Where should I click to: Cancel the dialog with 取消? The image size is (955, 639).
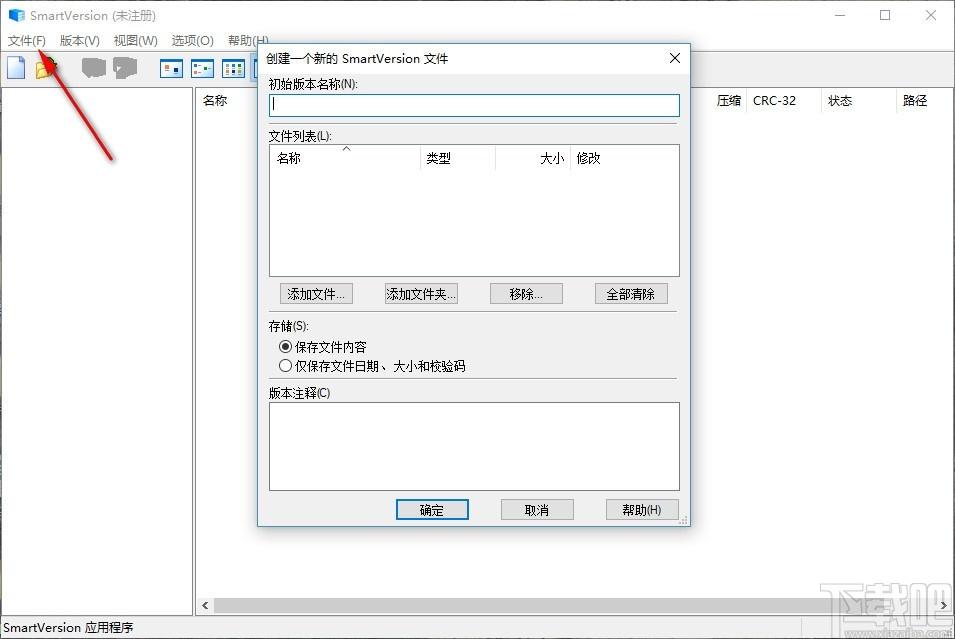click(x=537, y=509)
